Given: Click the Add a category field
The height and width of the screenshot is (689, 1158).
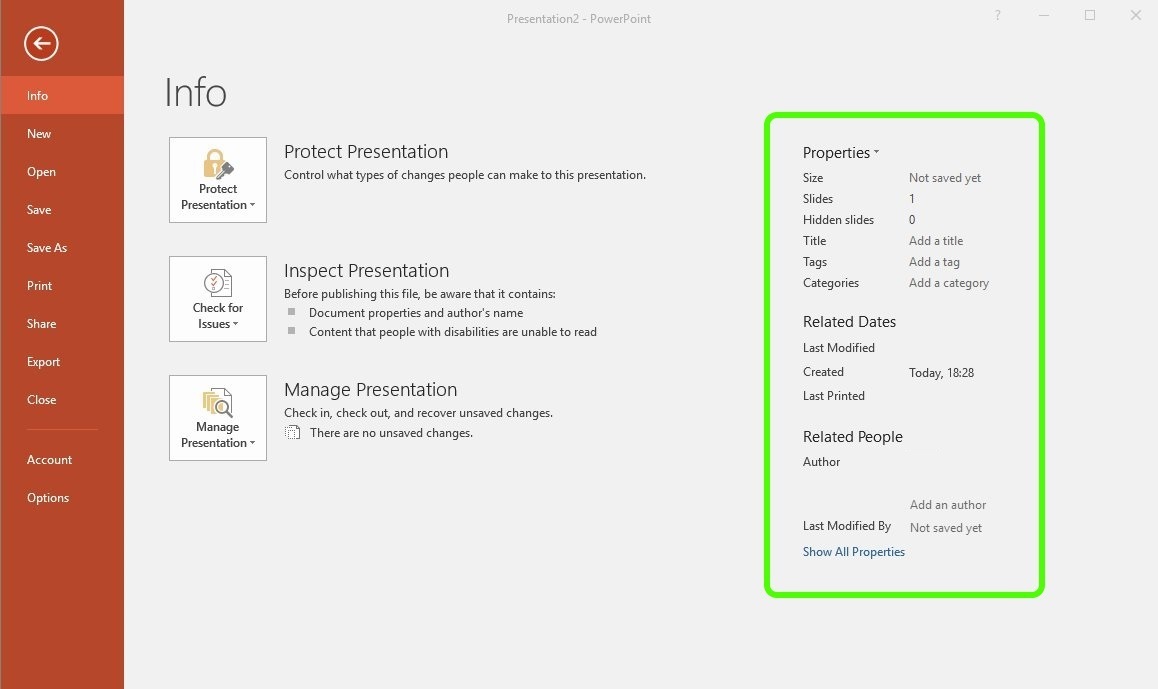Looking at the screenshot, I should point(949,283).
